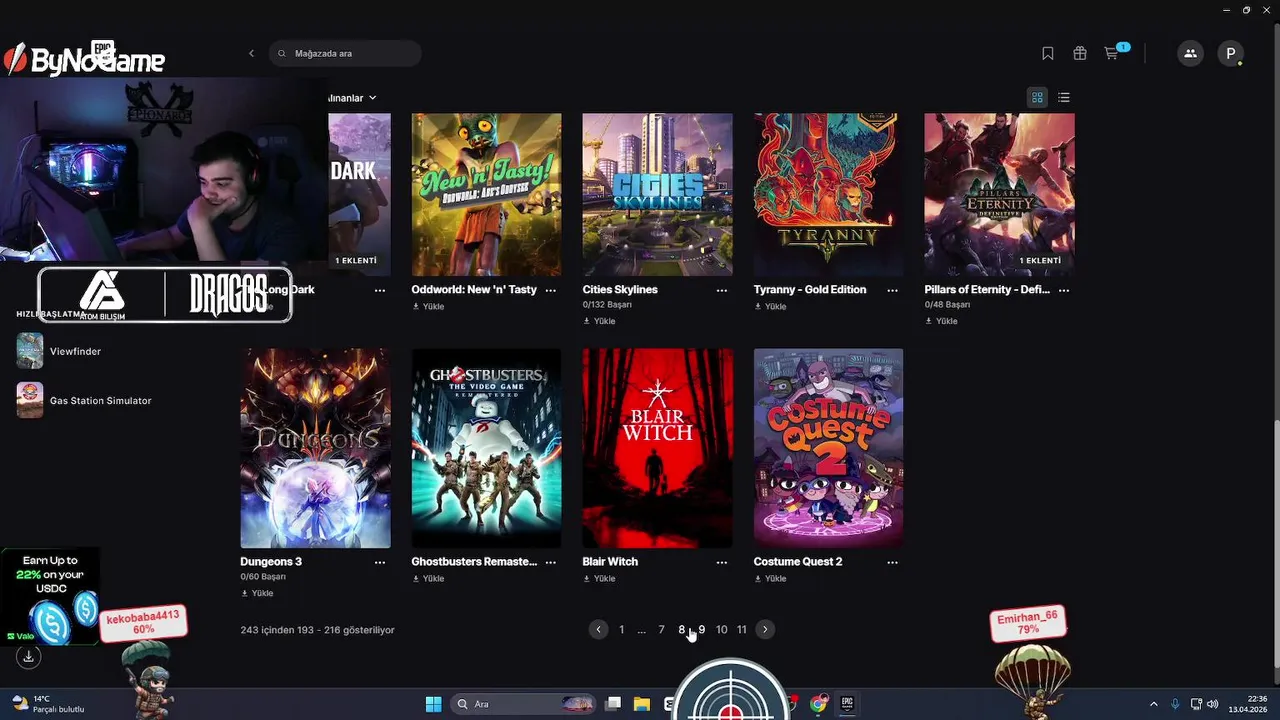Open the weather widget showing 14°C
The width and height of the screenshot is (1280, 720).
point(48,704)
